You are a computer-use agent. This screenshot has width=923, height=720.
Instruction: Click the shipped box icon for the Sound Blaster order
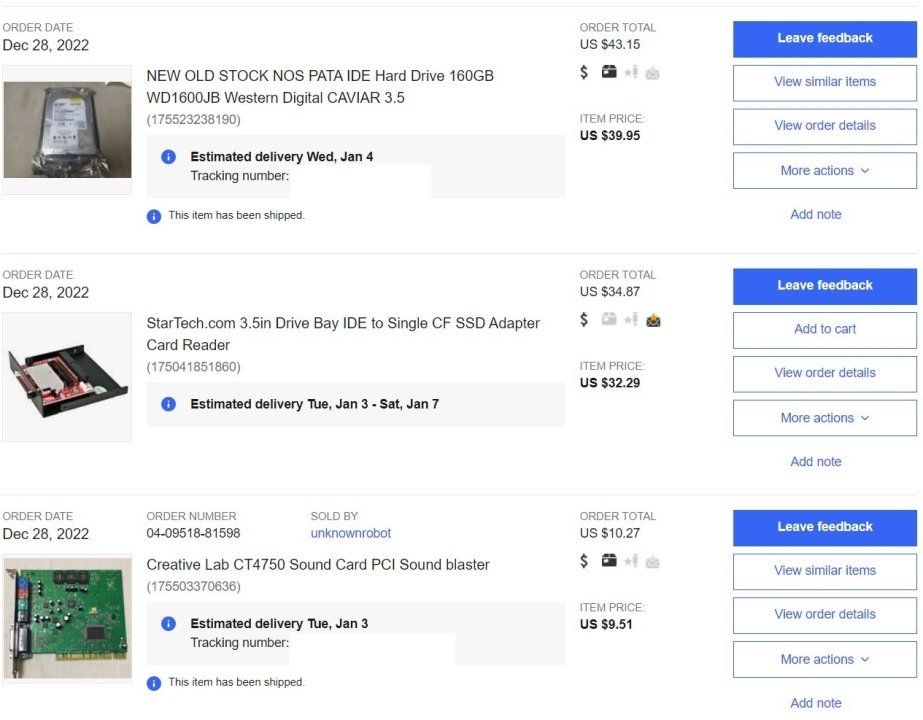pyautogui.click(x=609, y=561)
